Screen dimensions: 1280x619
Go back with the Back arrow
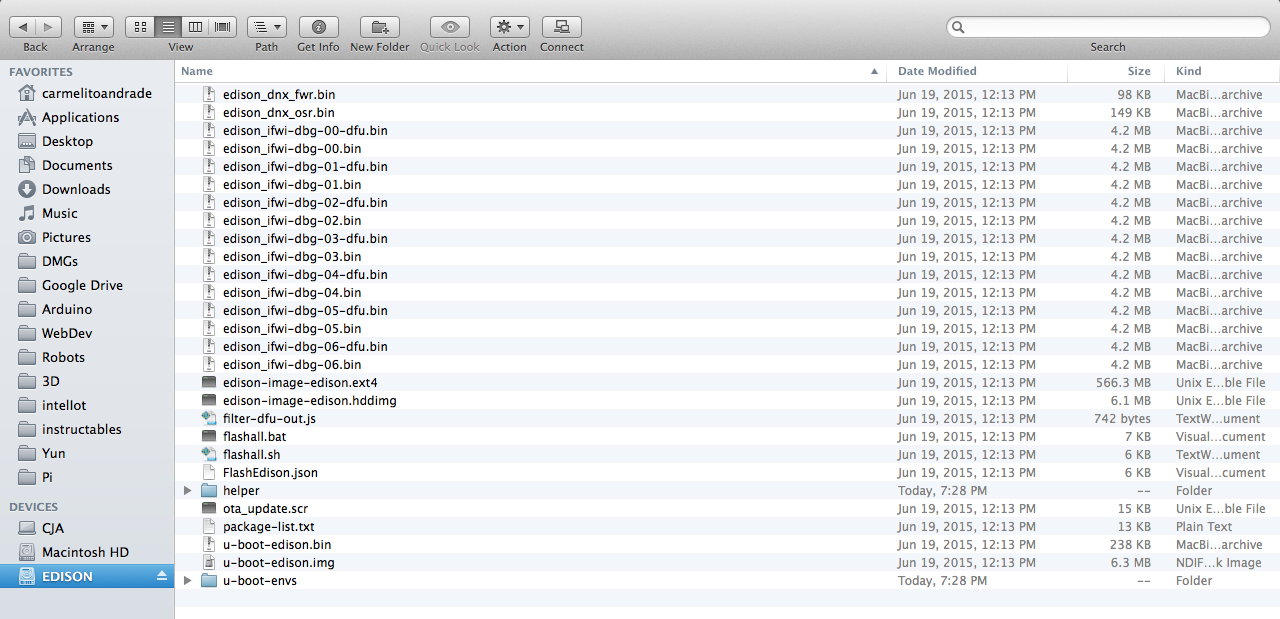pos(23,27)
